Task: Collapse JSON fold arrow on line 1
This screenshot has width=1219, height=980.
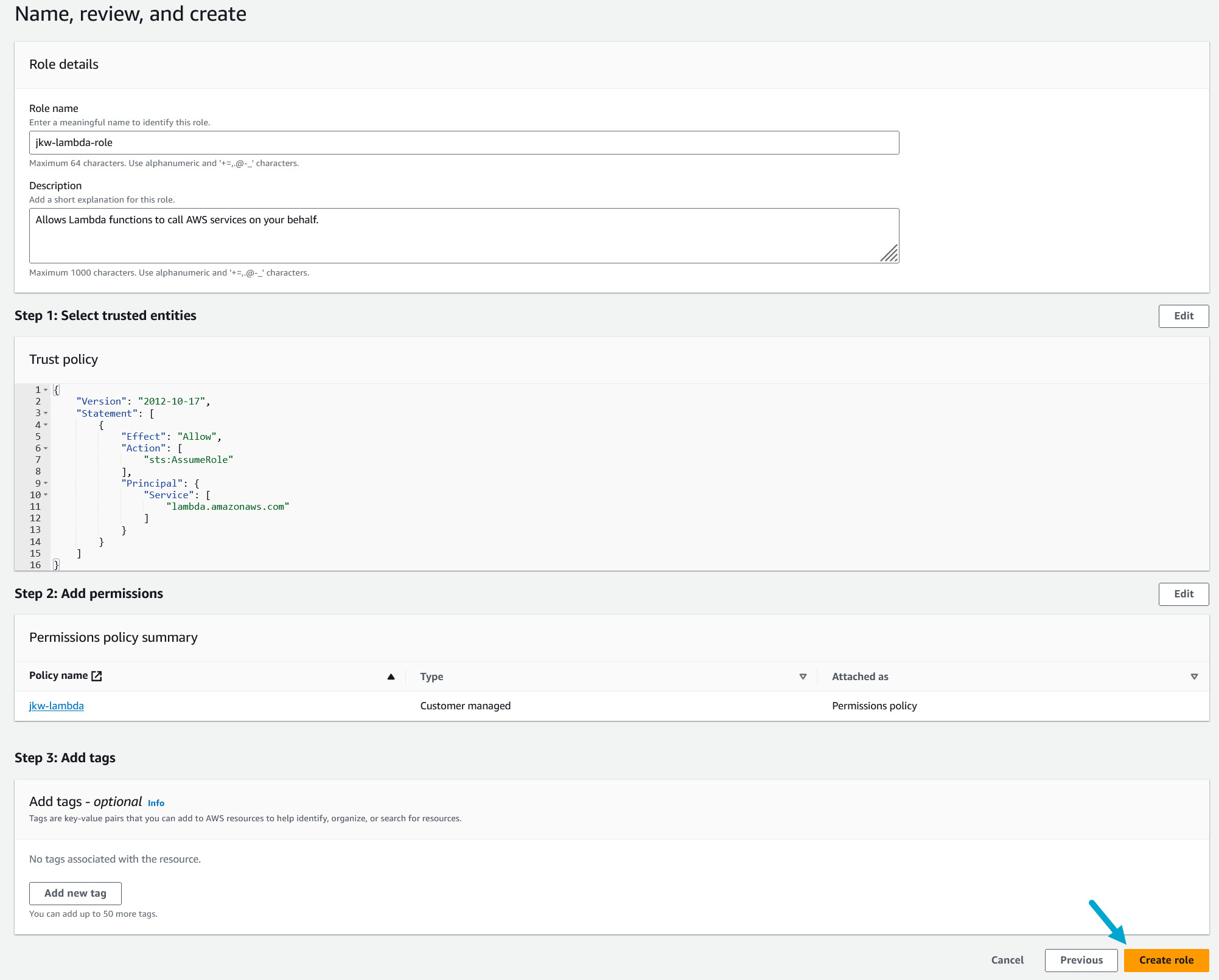Action: (46, 390)
